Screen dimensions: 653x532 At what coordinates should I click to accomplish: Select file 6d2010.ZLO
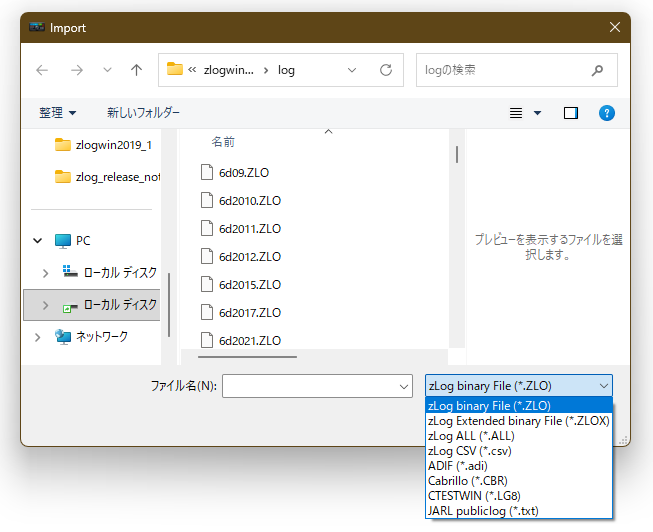click(241, 200)
